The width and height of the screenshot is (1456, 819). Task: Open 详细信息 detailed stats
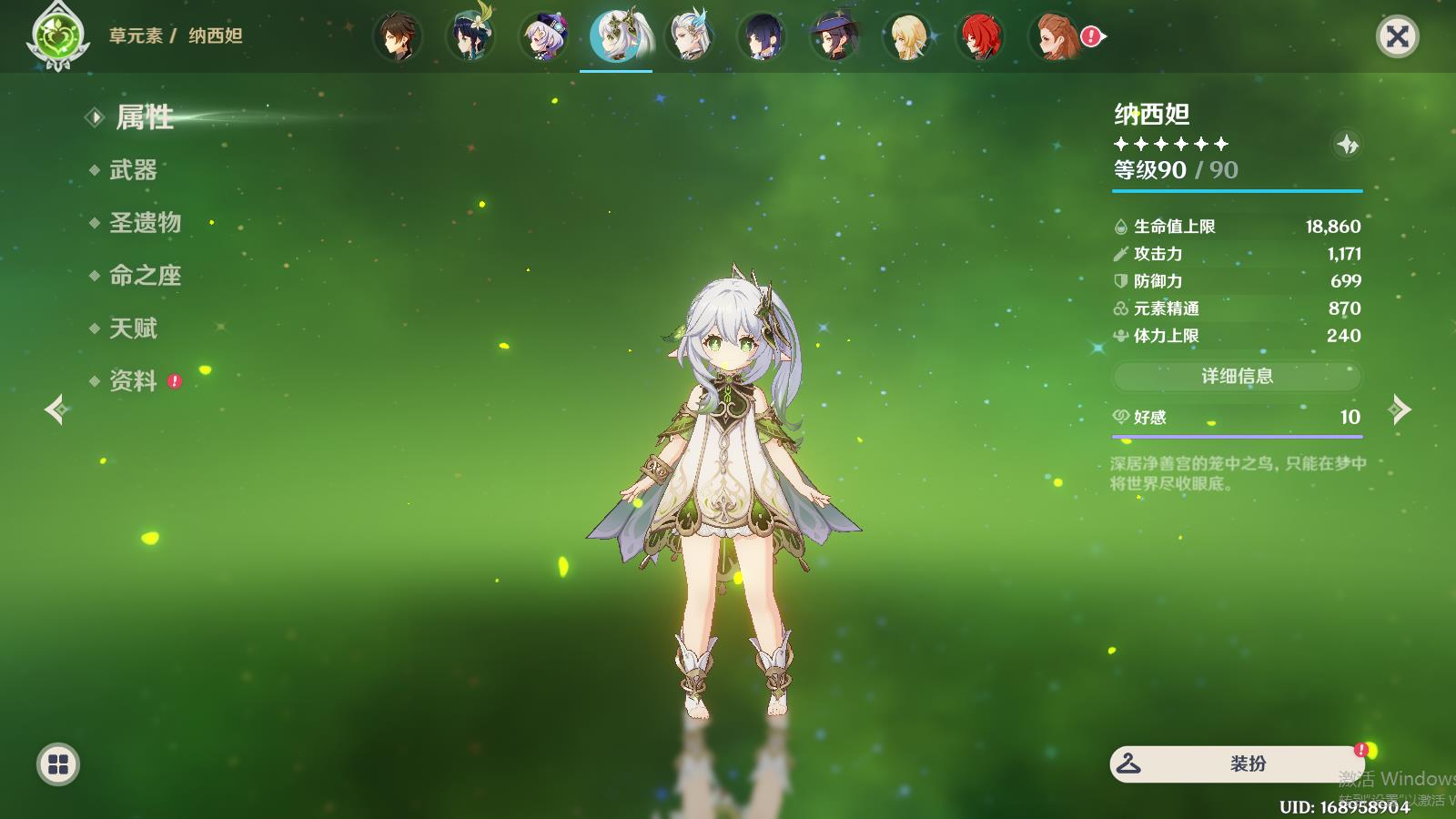[1237, 376]
